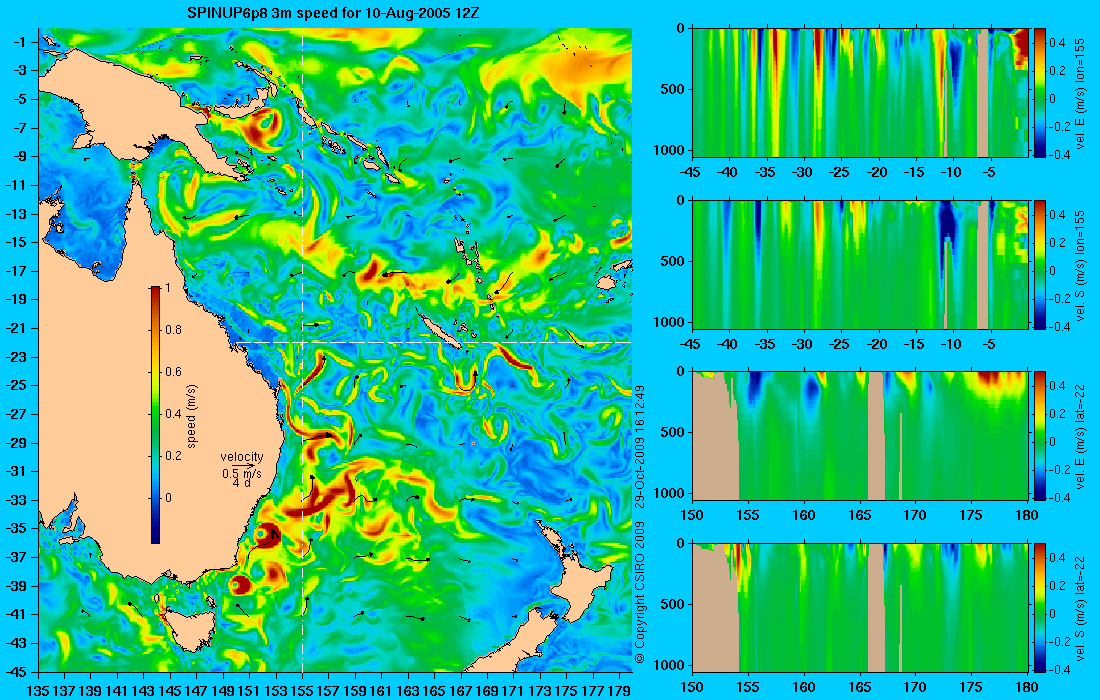This screenshot has width=1100, height=700.
Task: Click the "velocity" legend label
Action: 242,457
